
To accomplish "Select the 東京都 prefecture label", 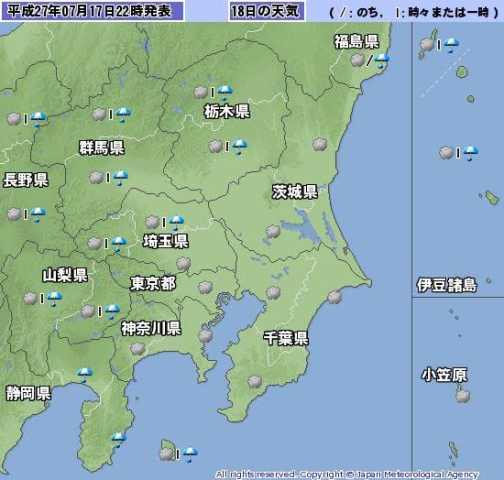I will click(x=153, y=283).
